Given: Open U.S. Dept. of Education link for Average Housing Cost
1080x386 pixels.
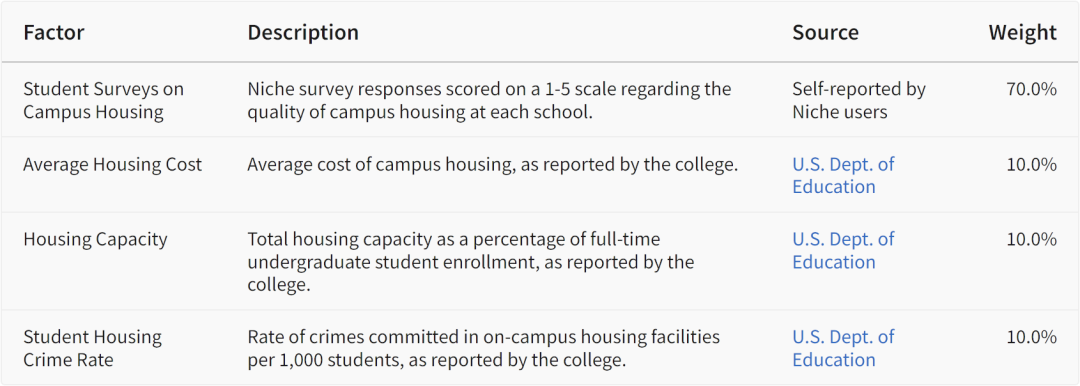Looking at the screenshot, I should 843,175.
